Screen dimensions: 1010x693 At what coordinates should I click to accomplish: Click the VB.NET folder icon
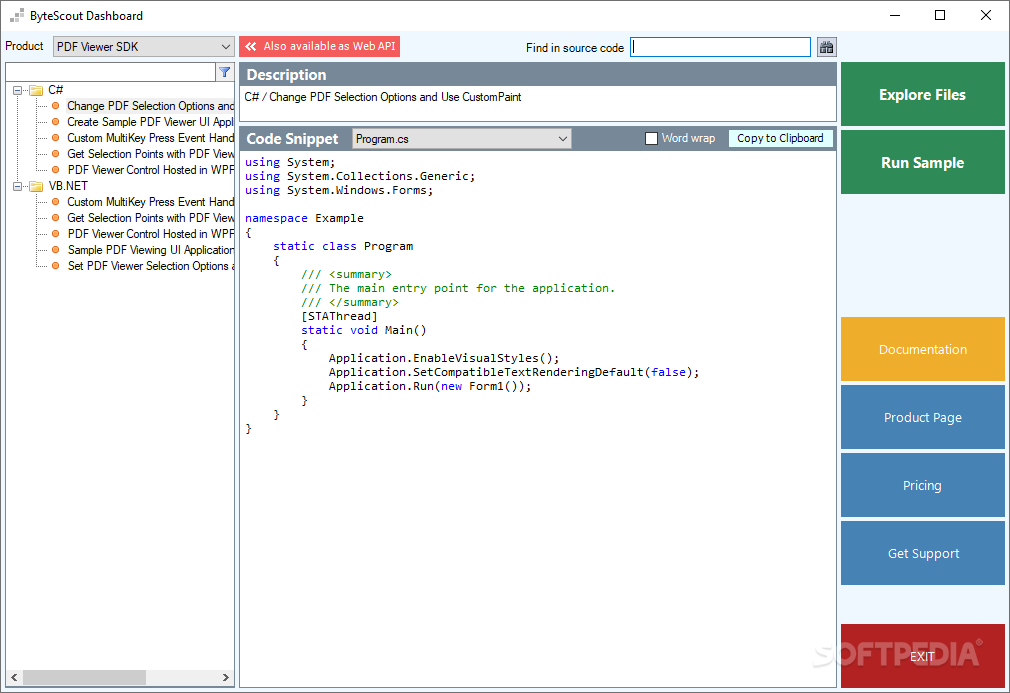36,186
